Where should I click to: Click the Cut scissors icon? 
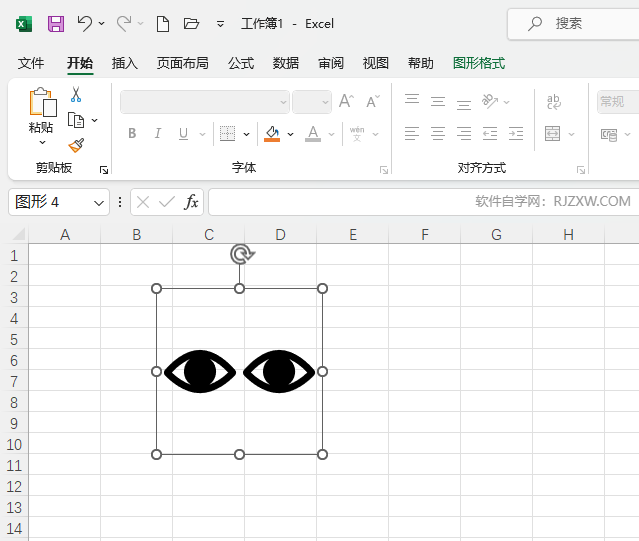76,95
